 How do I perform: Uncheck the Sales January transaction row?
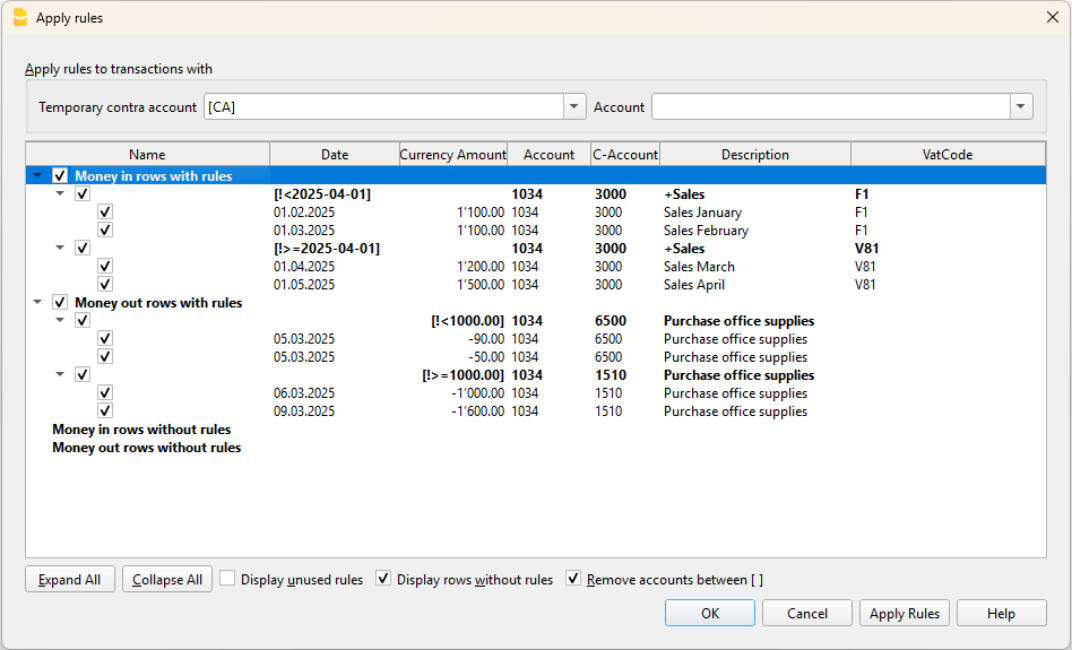104,211
